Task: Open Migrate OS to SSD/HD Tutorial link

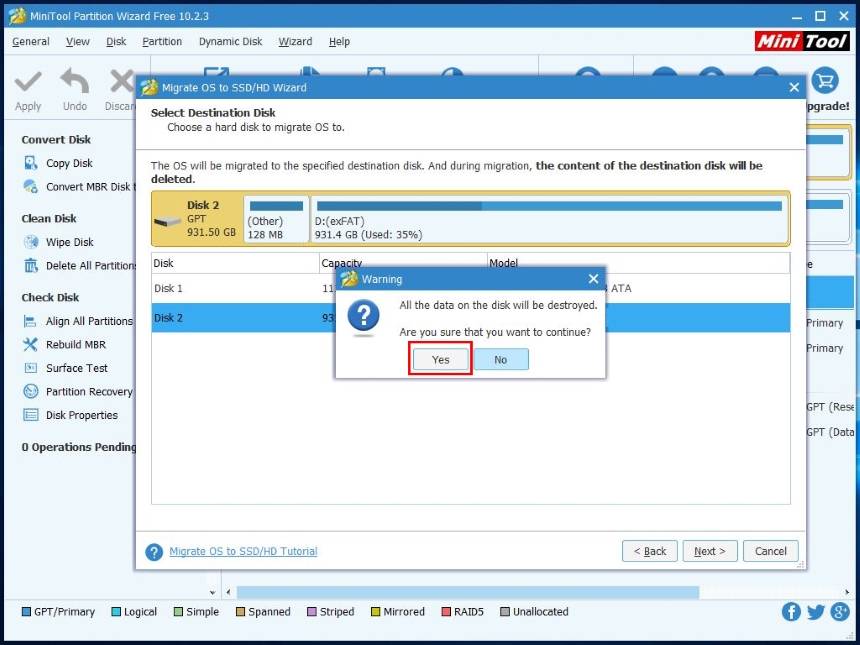Action: [243, 551]
